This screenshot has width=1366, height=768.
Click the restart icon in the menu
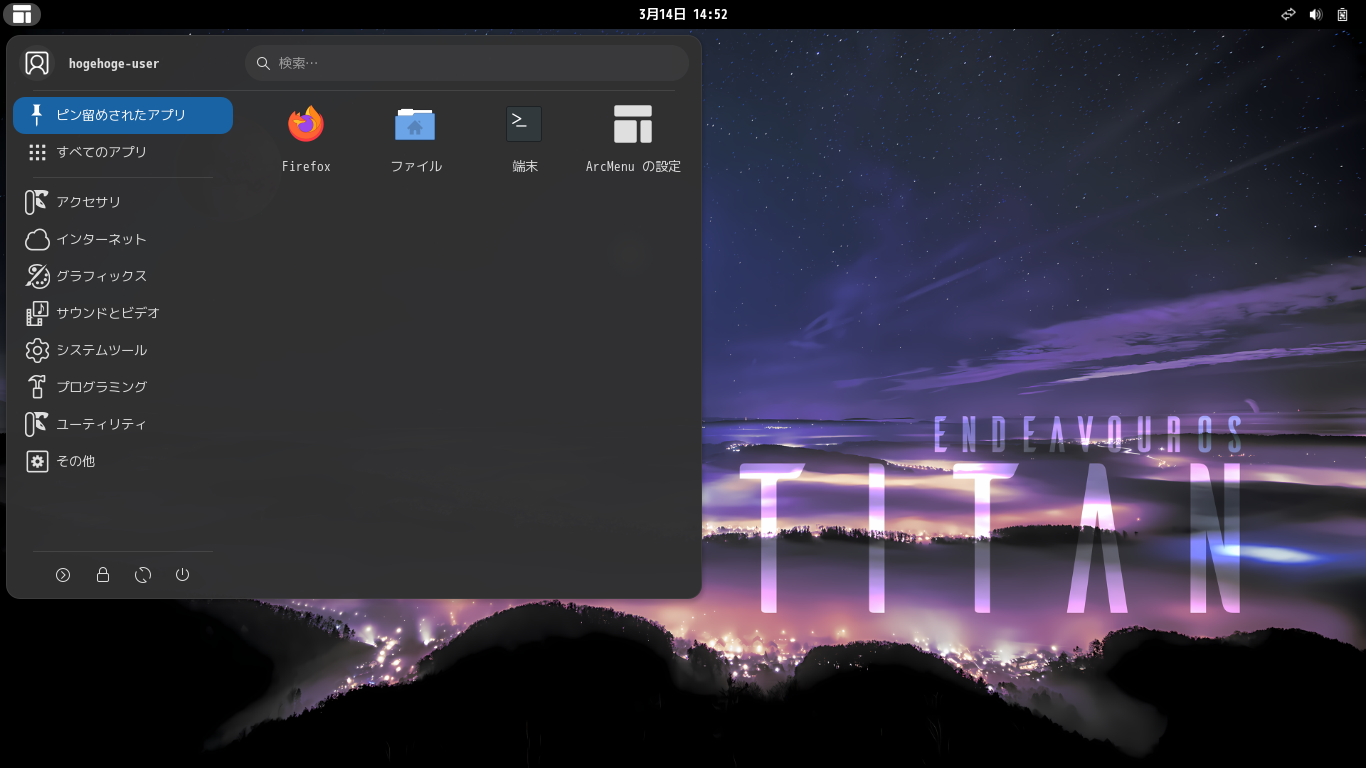coord(143,575)
